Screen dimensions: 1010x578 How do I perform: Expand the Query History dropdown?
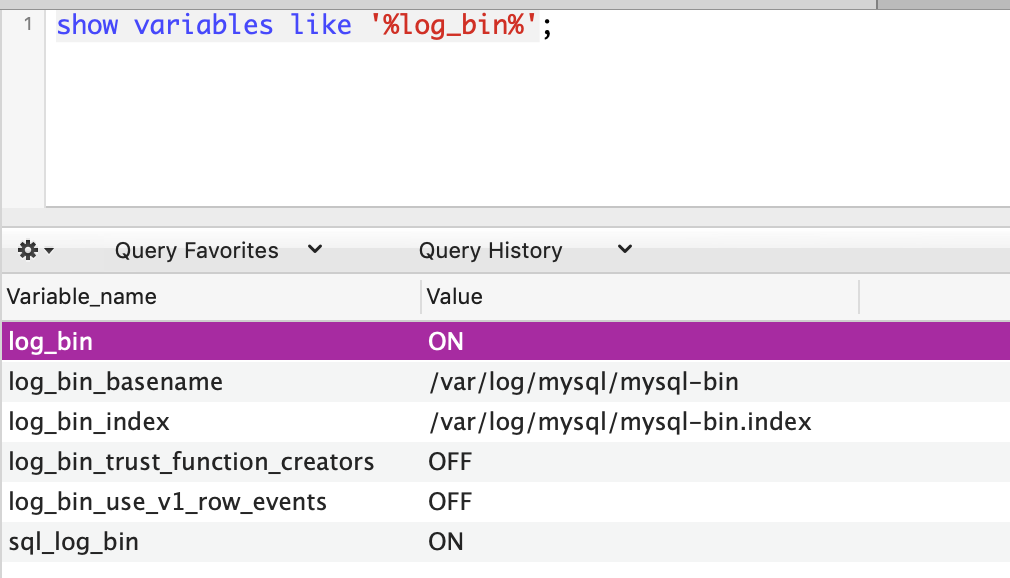pos(526,250)
